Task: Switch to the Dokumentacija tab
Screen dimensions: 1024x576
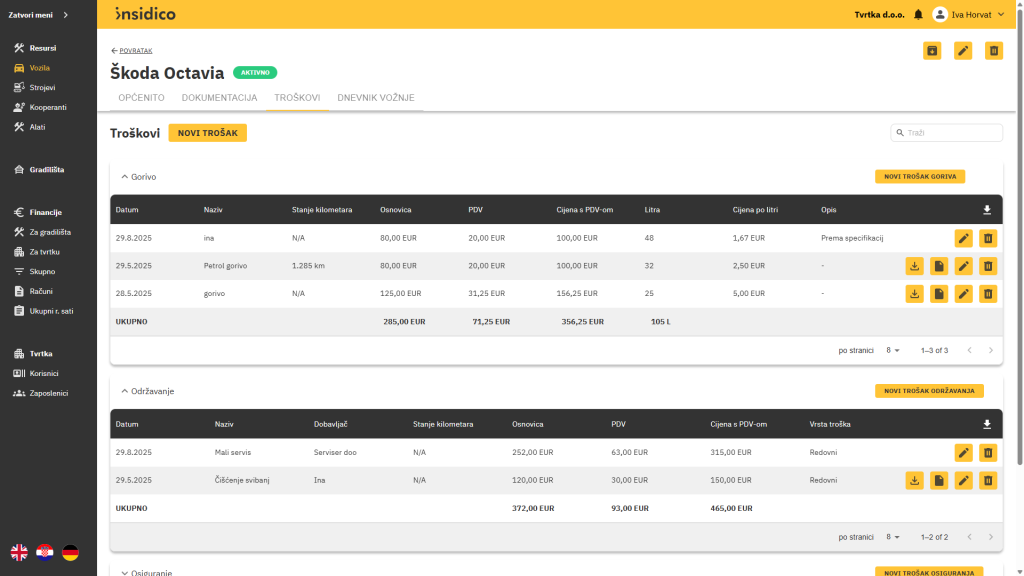Action: click(x=219, y=98)
